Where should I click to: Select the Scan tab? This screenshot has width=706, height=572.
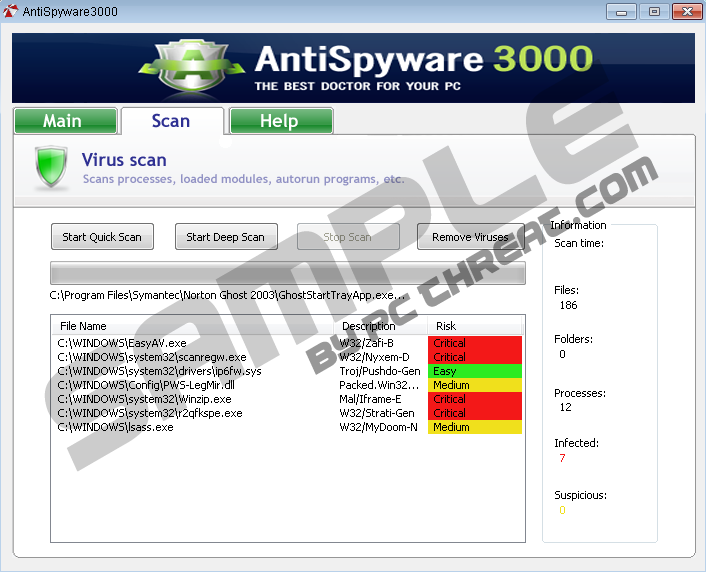pos(172,121)
